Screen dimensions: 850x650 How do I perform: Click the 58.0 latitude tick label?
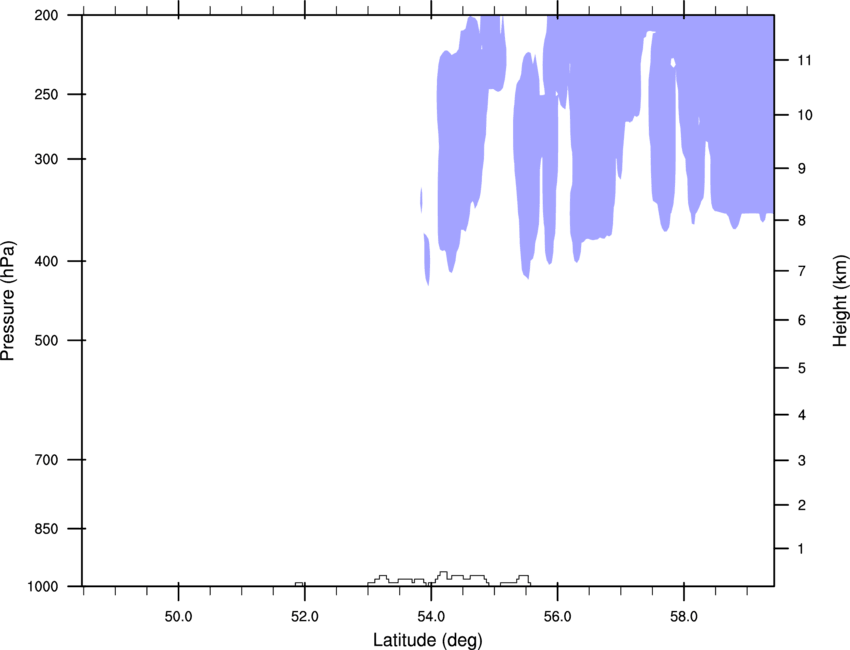coord(684,617)
